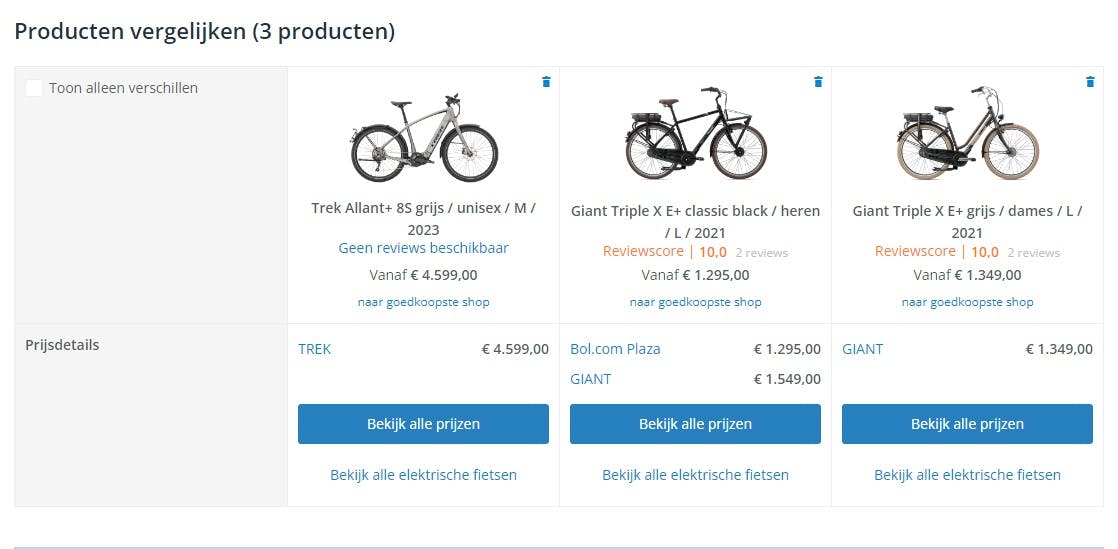Open Giant Triple X E+ grijs thumbnail
The width and height of the screenshot is (1118, 549).
(x=968, y=133)
